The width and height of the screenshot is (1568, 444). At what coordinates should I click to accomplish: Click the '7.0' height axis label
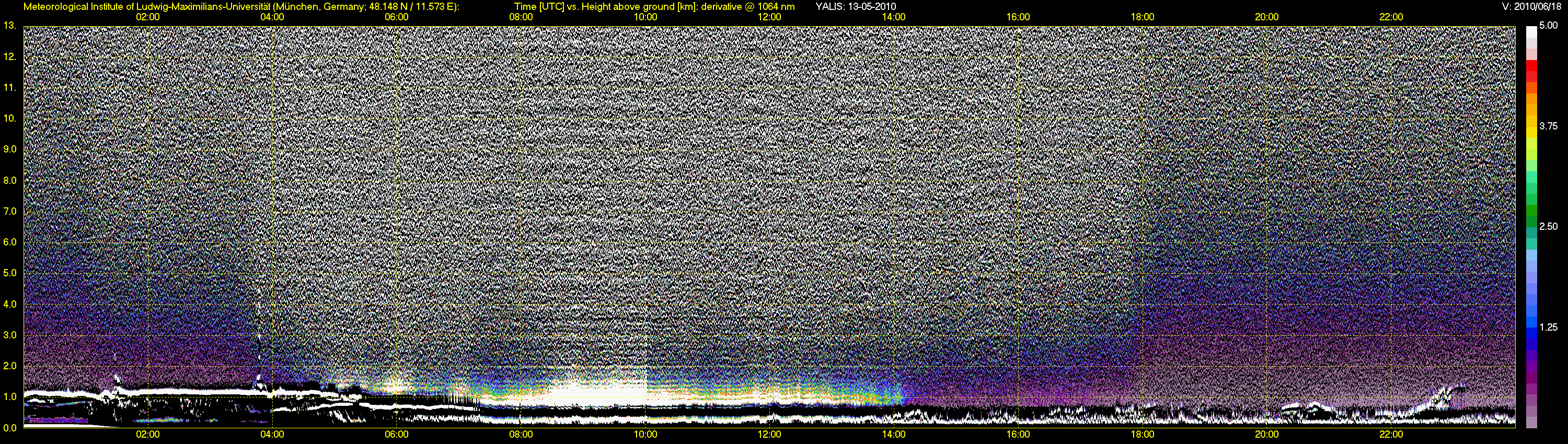pyautogui.click(x=10, y=211)
